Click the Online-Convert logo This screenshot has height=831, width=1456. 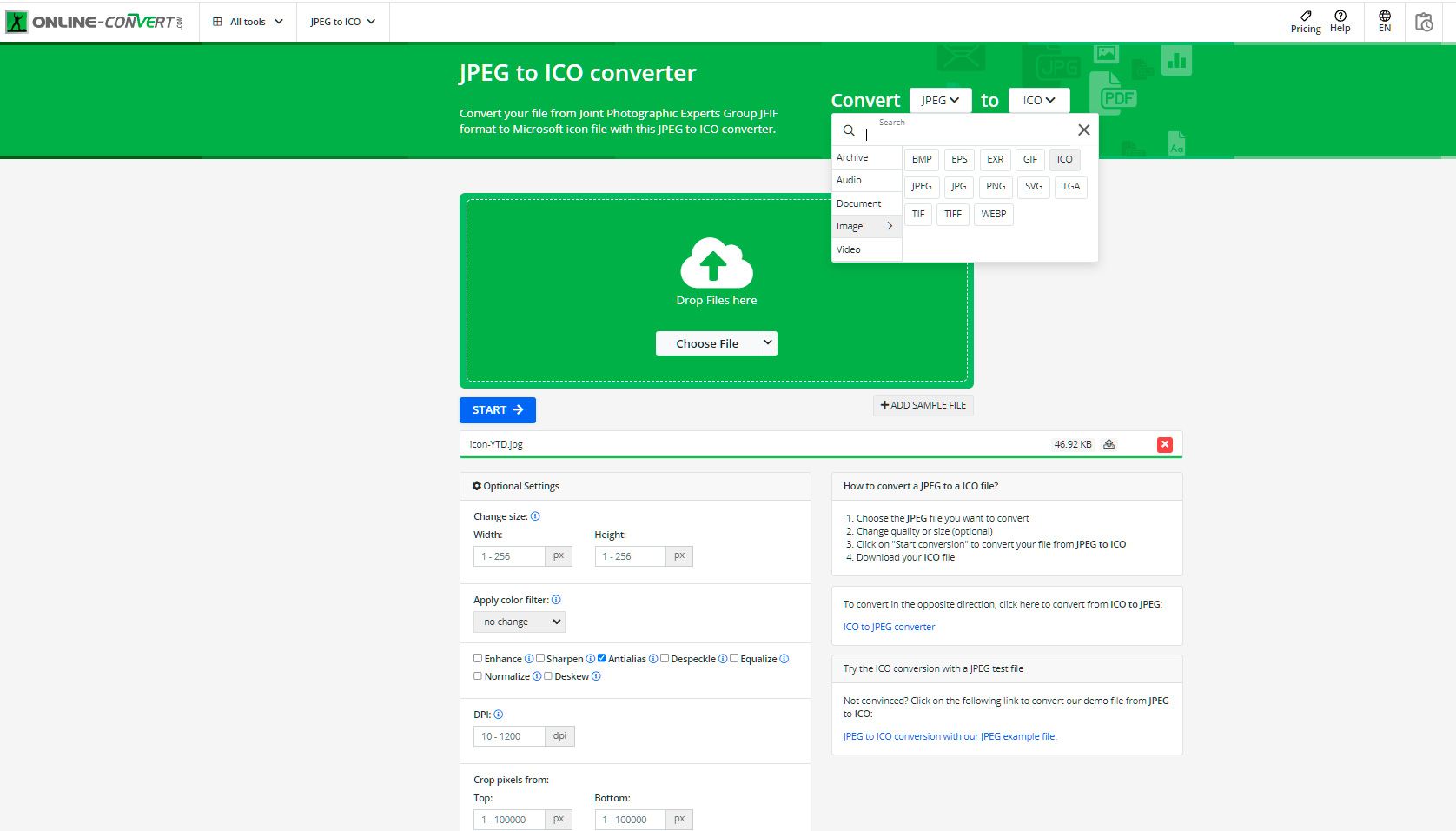tap(91, 22)
